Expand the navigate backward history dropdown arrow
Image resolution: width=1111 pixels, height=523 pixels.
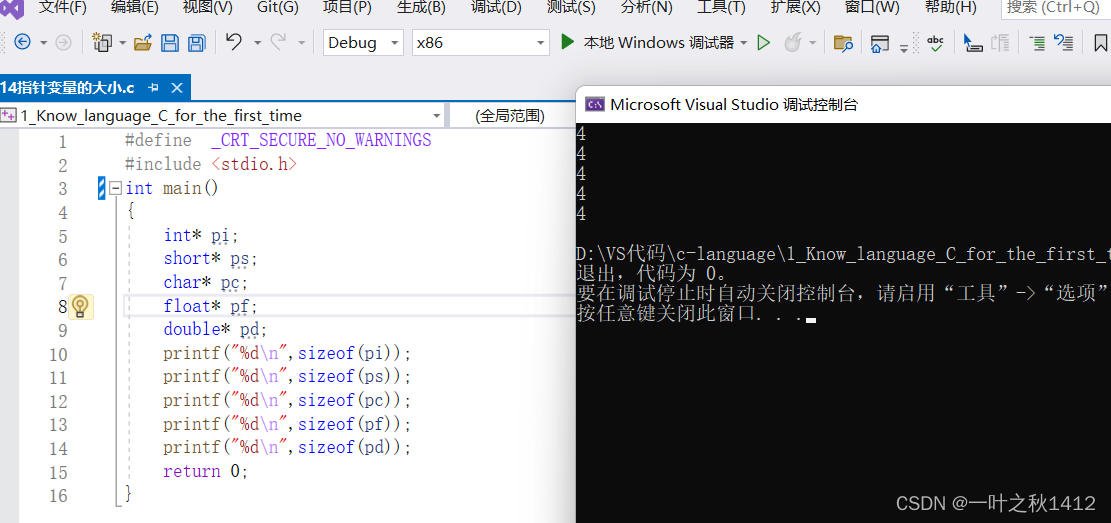[x=43, y=43]
